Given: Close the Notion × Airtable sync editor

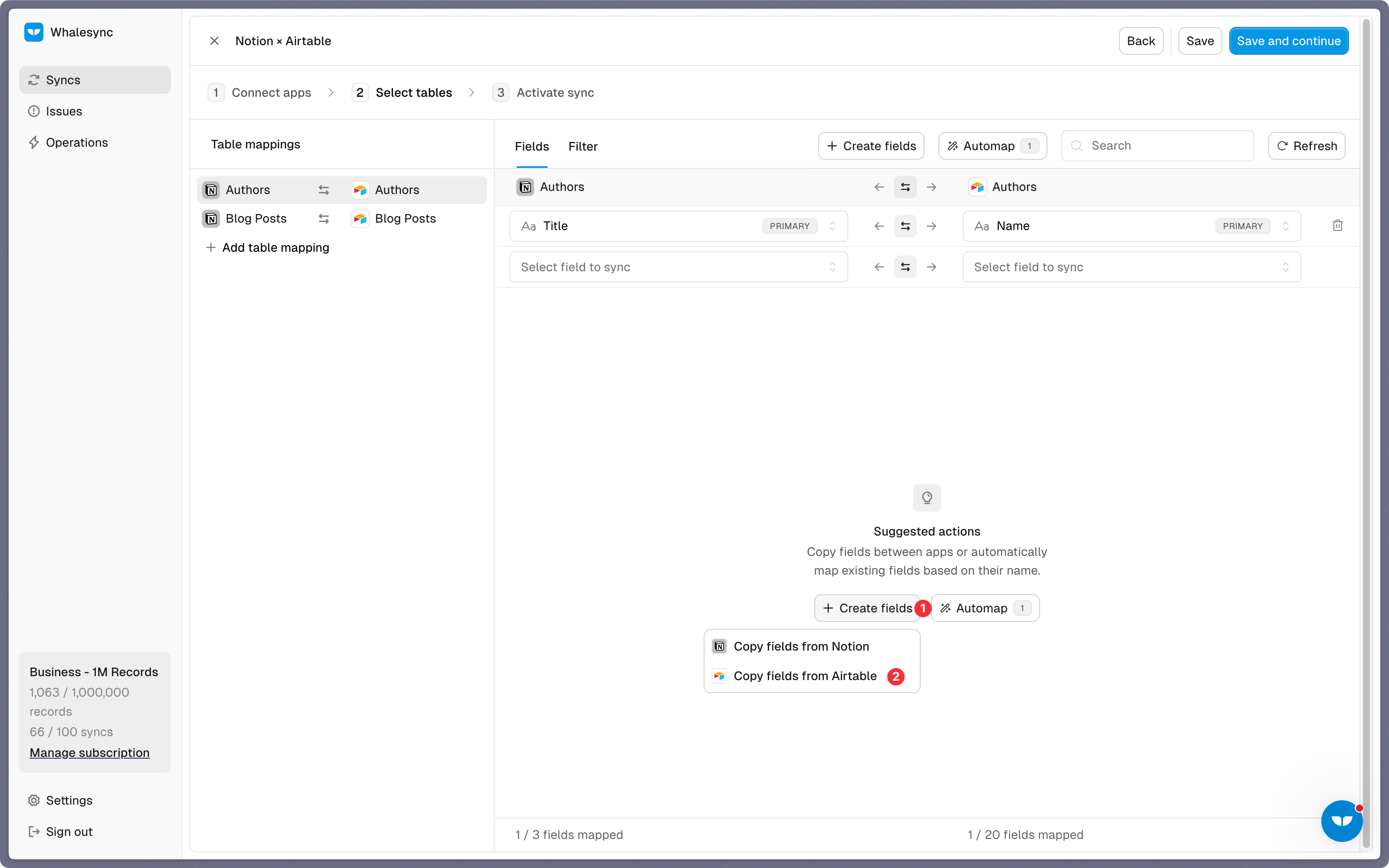Looking at the screenshot, I should (x=214, y=41).
